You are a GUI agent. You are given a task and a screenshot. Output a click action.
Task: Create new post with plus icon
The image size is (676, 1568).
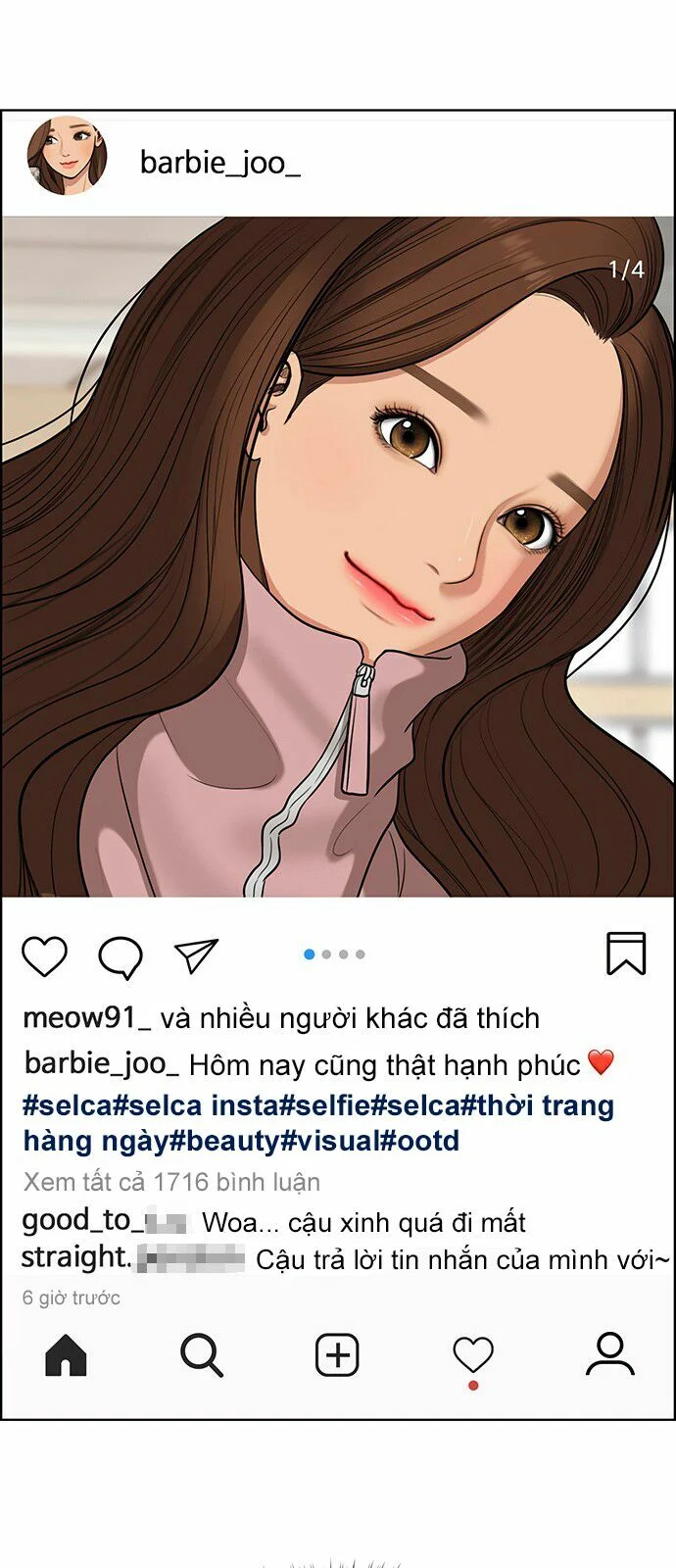pos(337,1355)
